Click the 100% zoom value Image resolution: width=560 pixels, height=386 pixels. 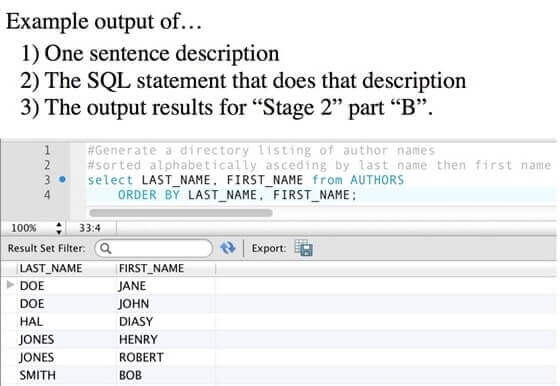pos(24,228)
